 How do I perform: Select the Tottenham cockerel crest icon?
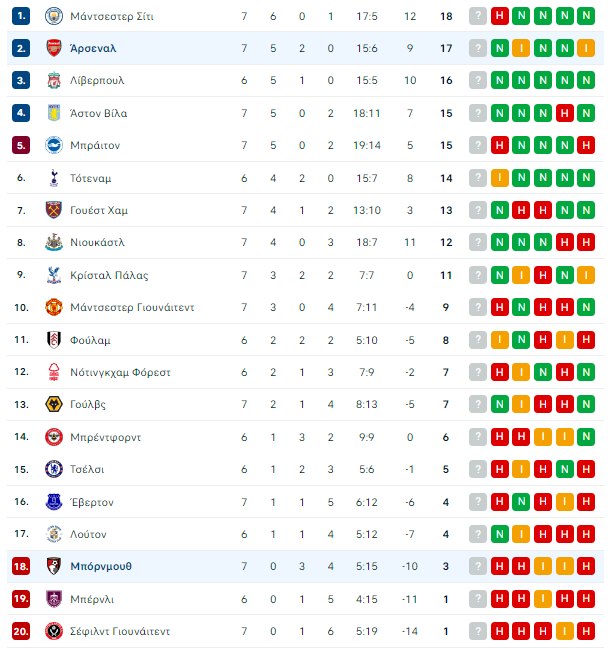coord(54,178)
